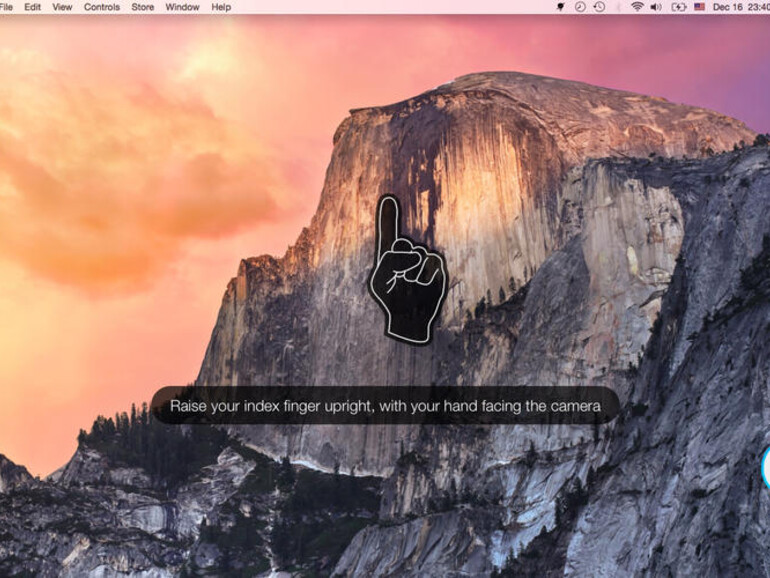Open the US flag input source menu
The height and width of the screenshot is (578, 770).
(699, 7)
